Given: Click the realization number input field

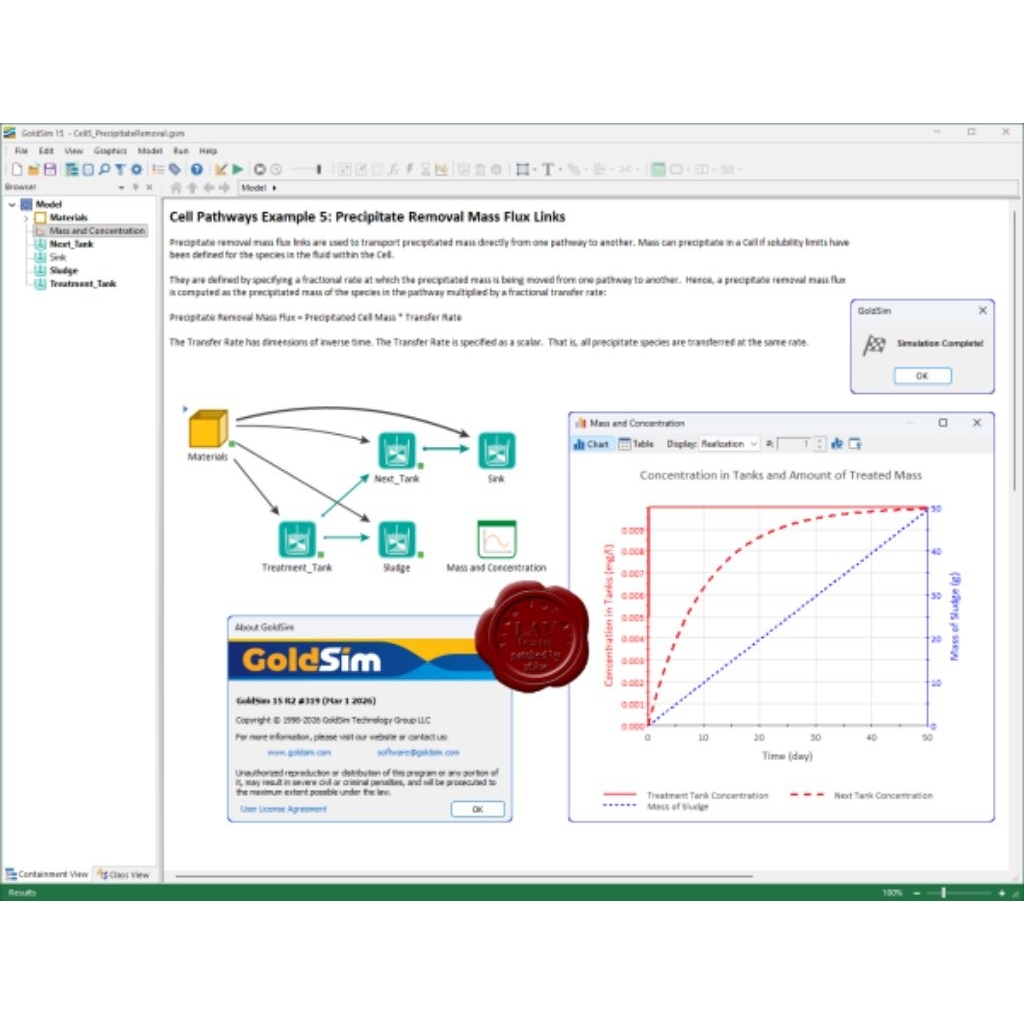Looking at the screenshot, I should click(x=794, y=444).
